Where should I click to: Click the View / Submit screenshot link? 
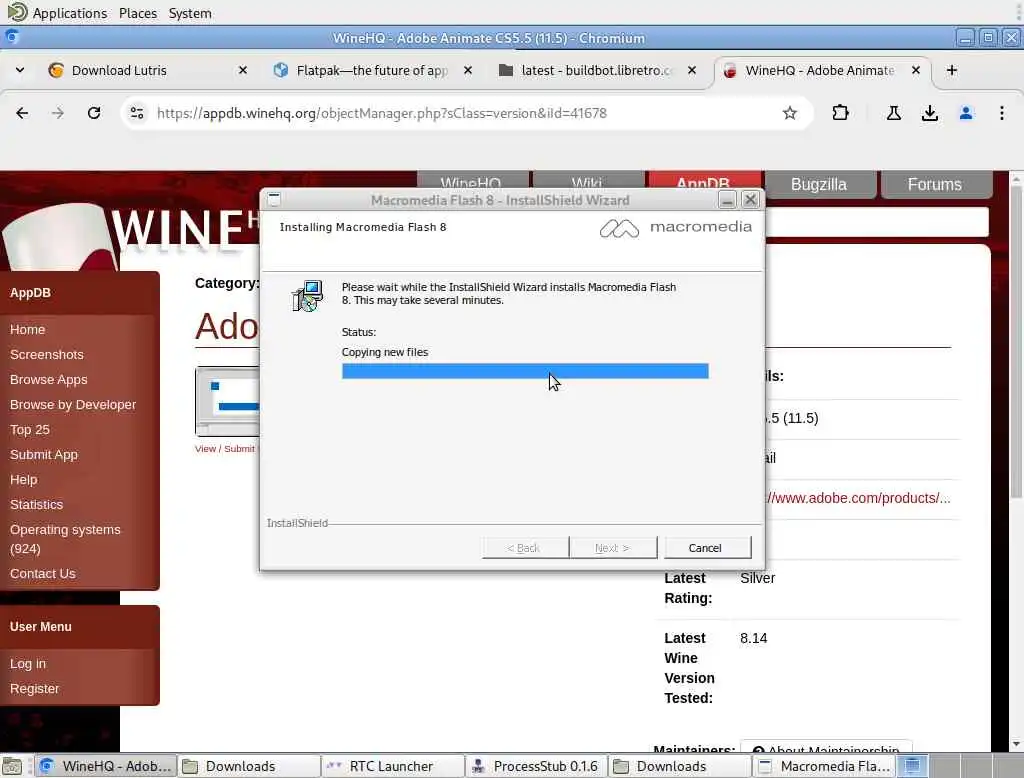225,449
